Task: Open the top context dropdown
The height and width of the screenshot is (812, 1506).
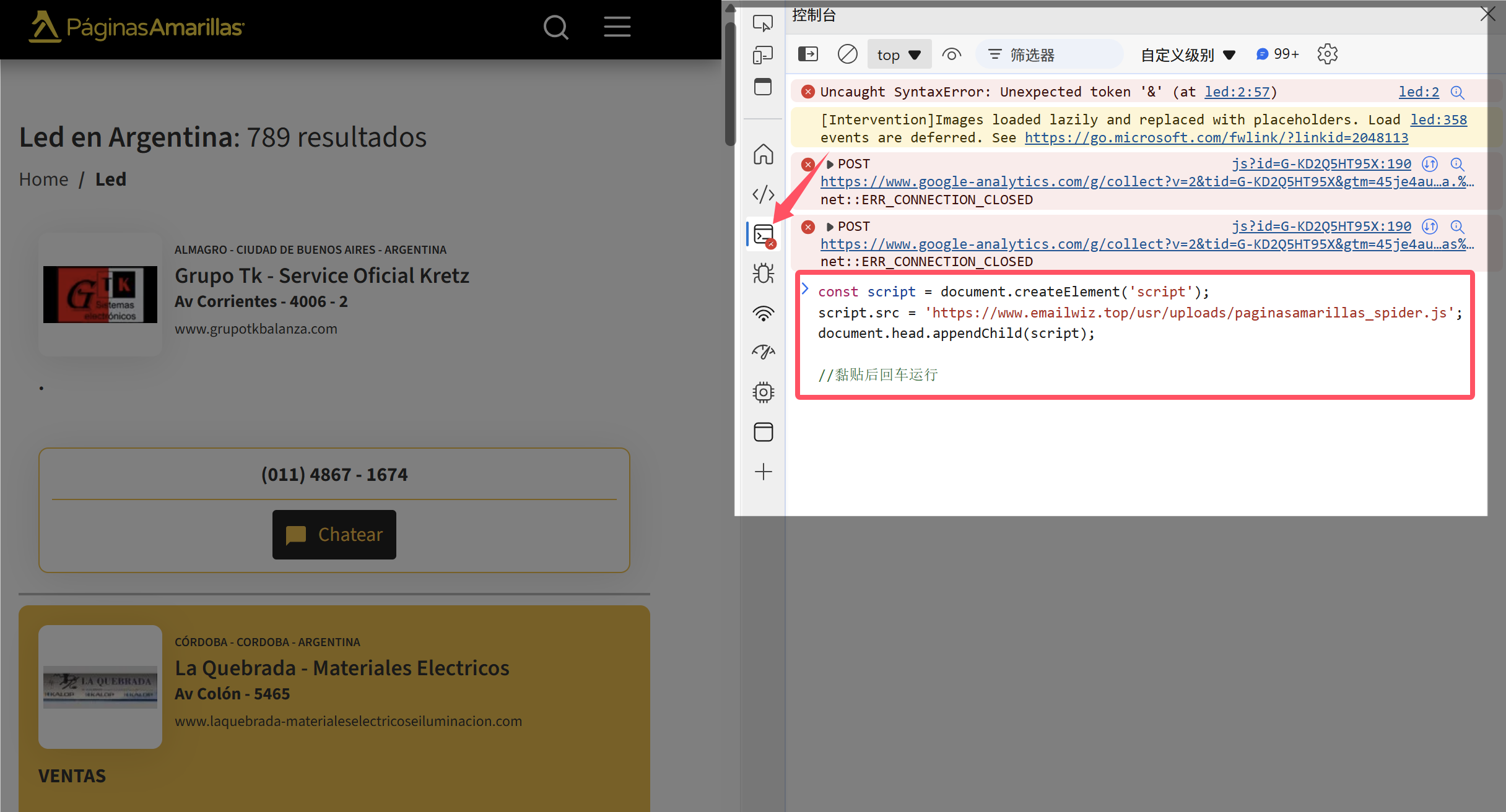Action: (x=899, y=55)
